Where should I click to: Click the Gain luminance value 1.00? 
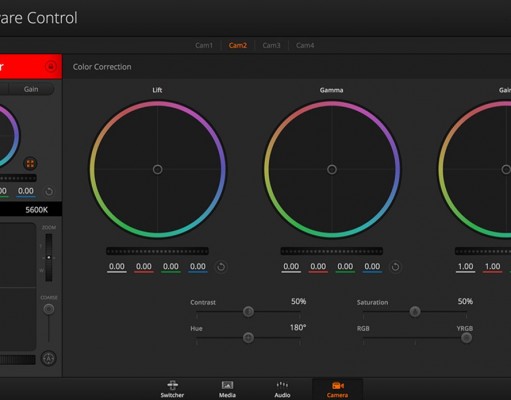[x=465, y=267]
